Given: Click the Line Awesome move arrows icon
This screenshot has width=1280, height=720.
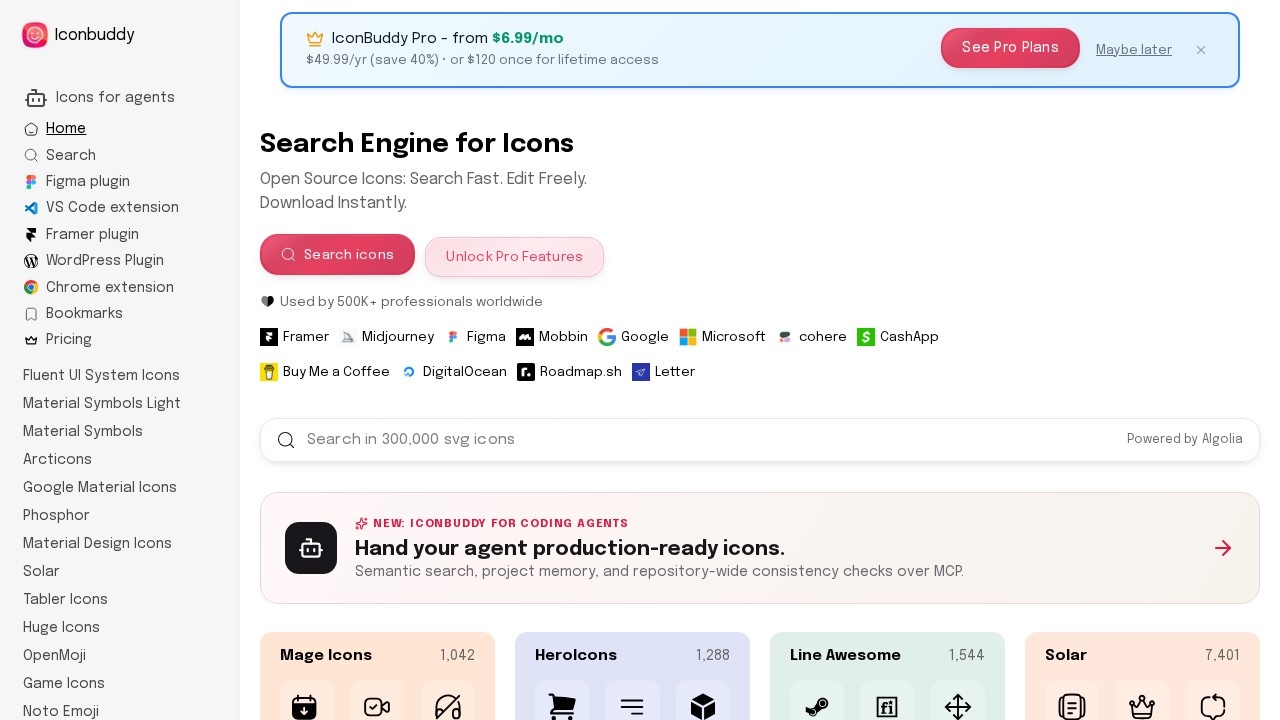Looking at the screenshot, I should 958,707.
